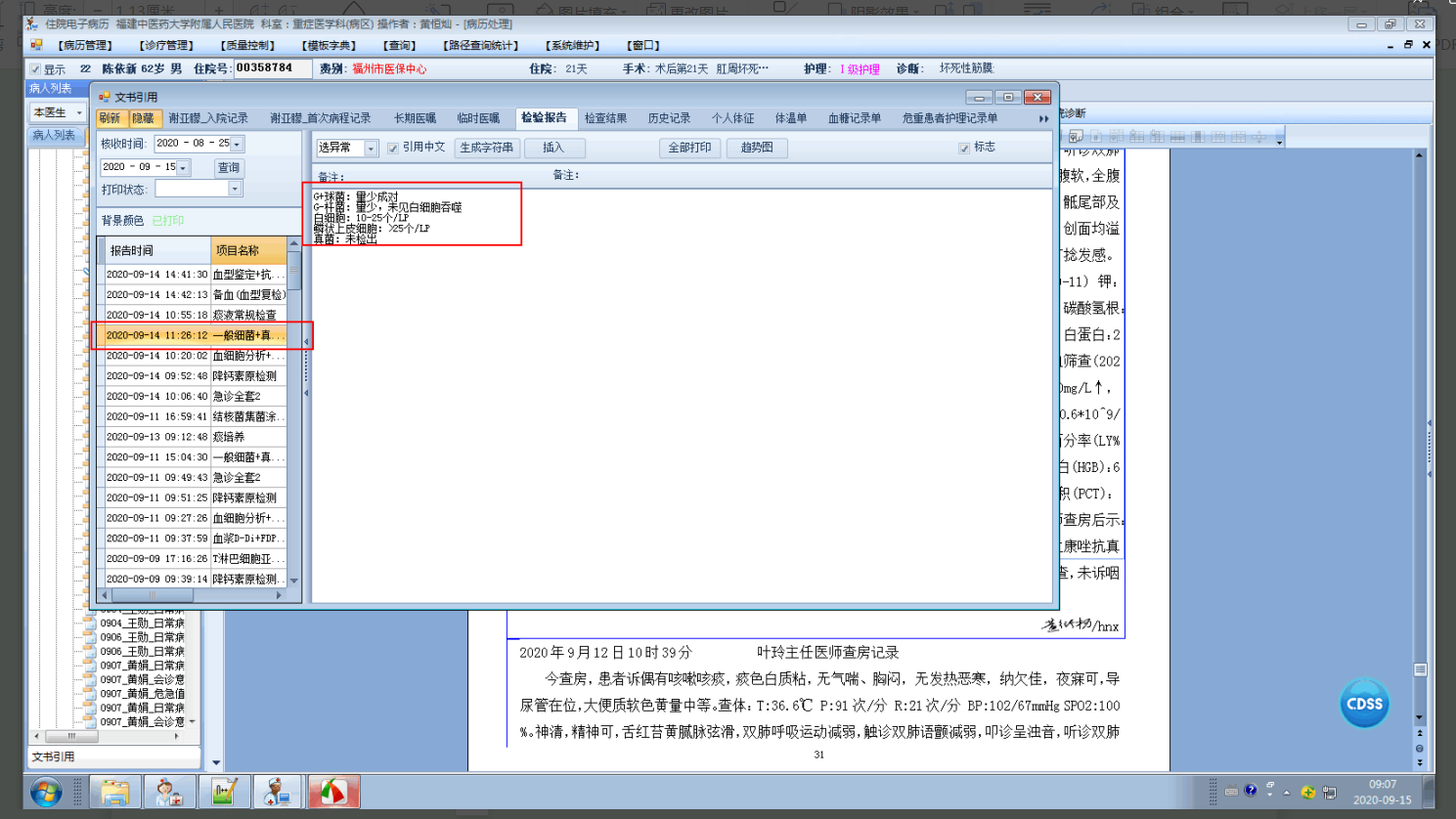1456x819 pixels.
Task: Click the help tray icon
Action: [x=1251, y=791]
